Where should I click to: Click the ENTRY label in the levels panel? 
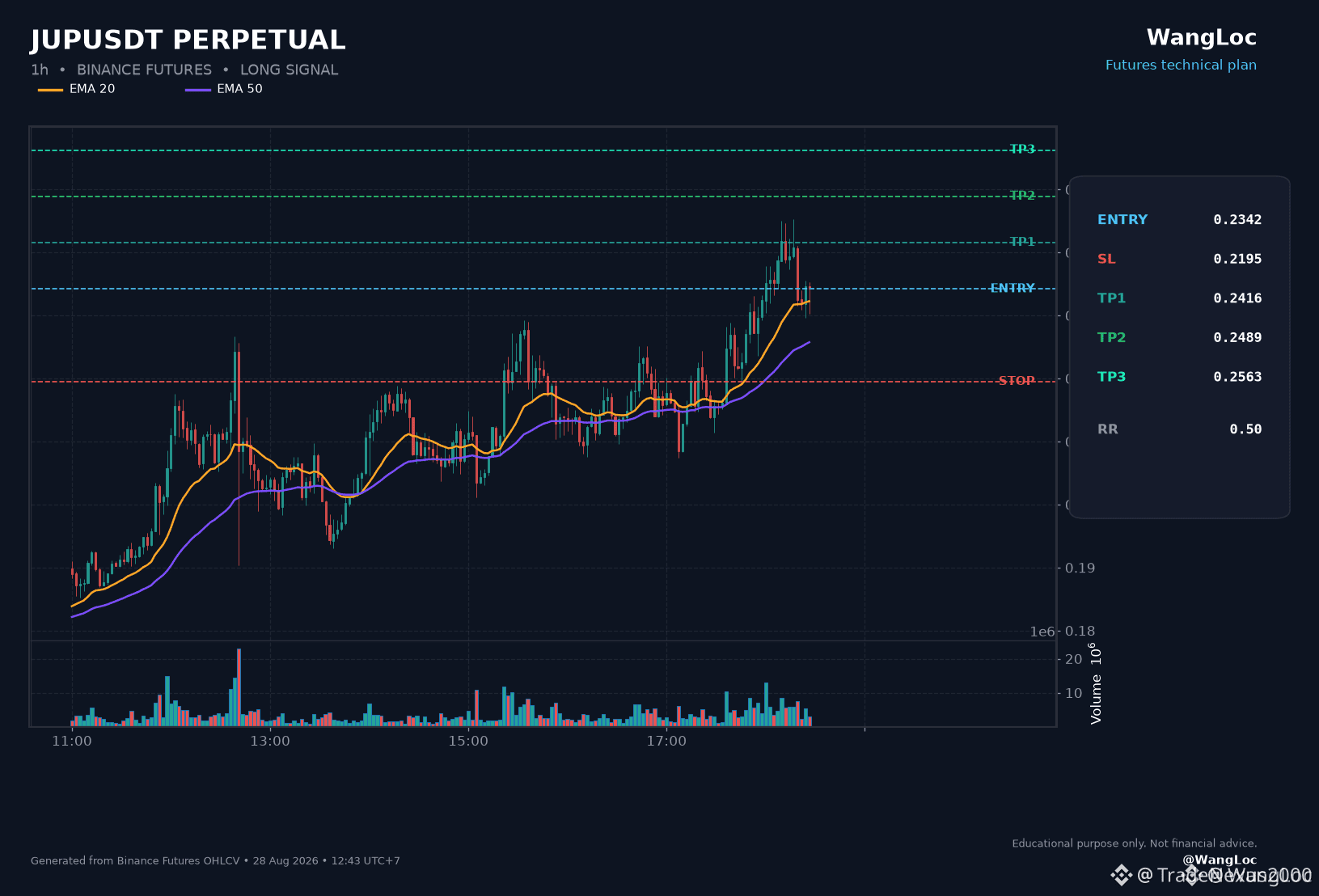(x=1122, y=219)
